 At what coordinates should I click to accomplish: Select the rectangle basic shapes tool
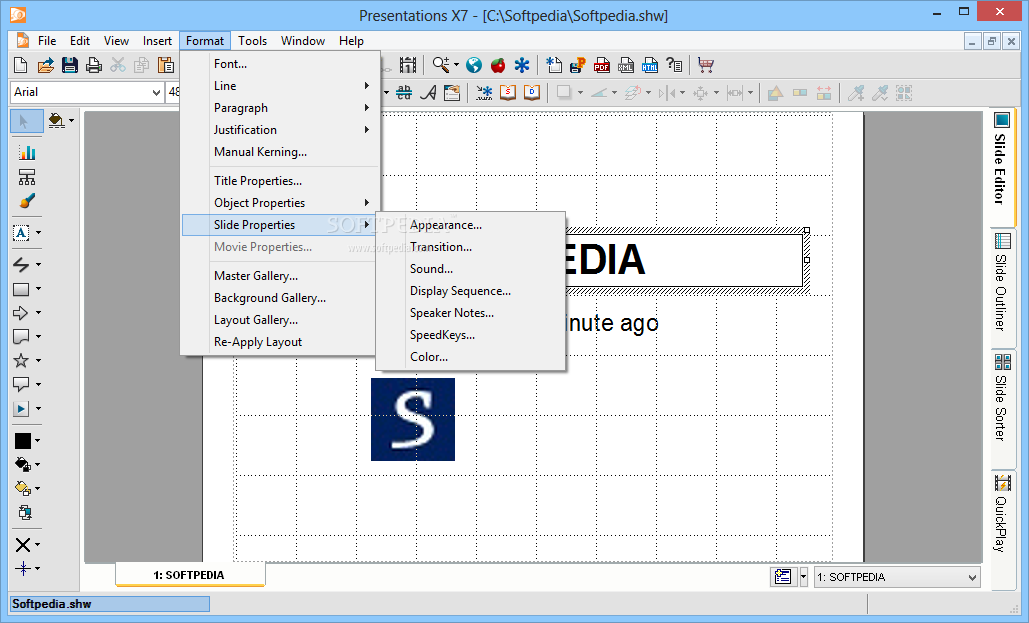point(21,289)
